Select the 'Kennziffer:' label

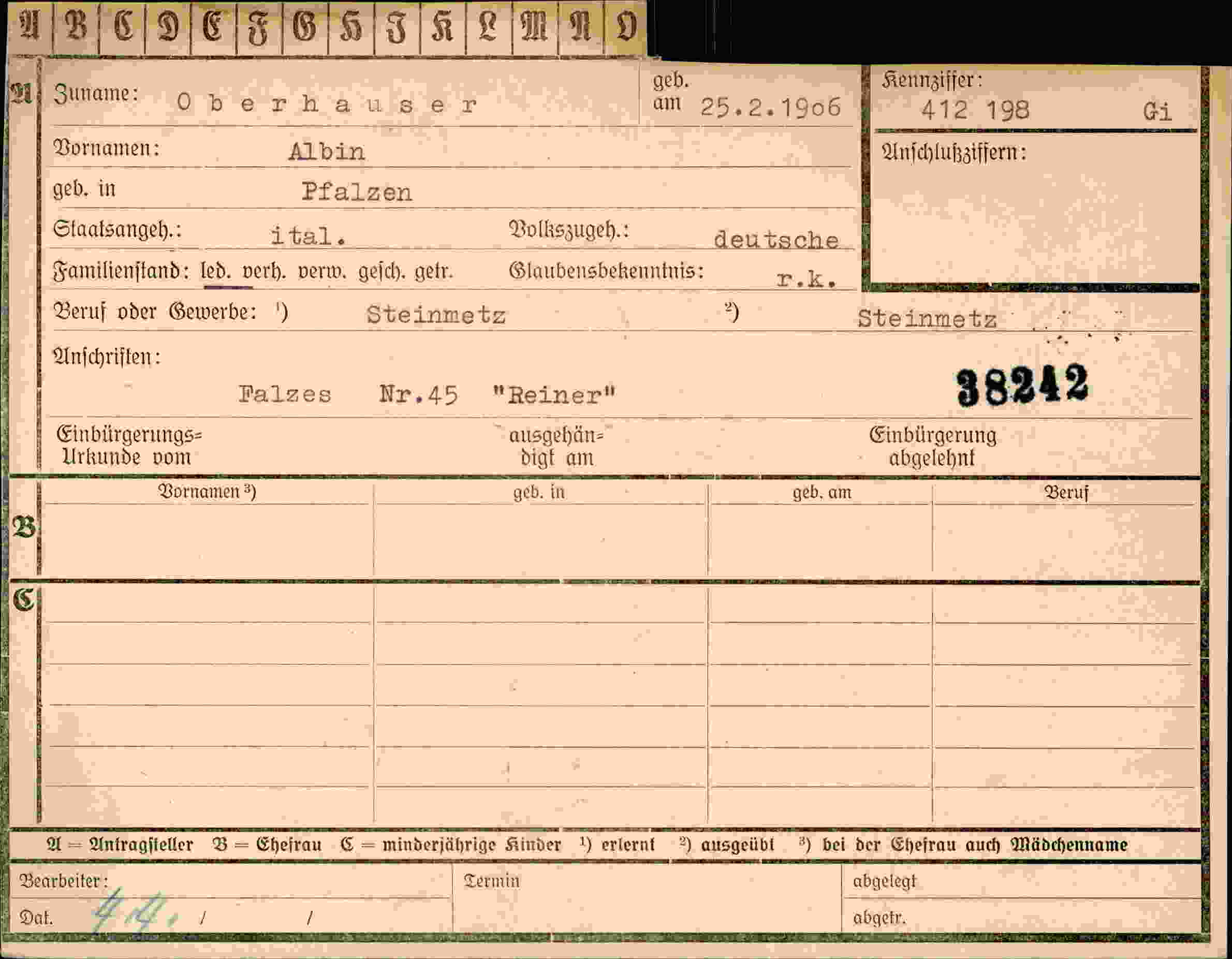[932, 80]
